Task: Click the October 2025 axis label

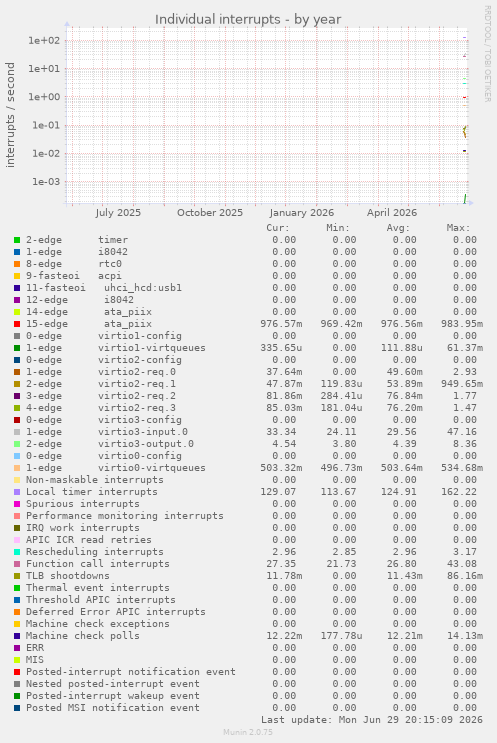Action: pyautogui.click(x=210, y=212)
